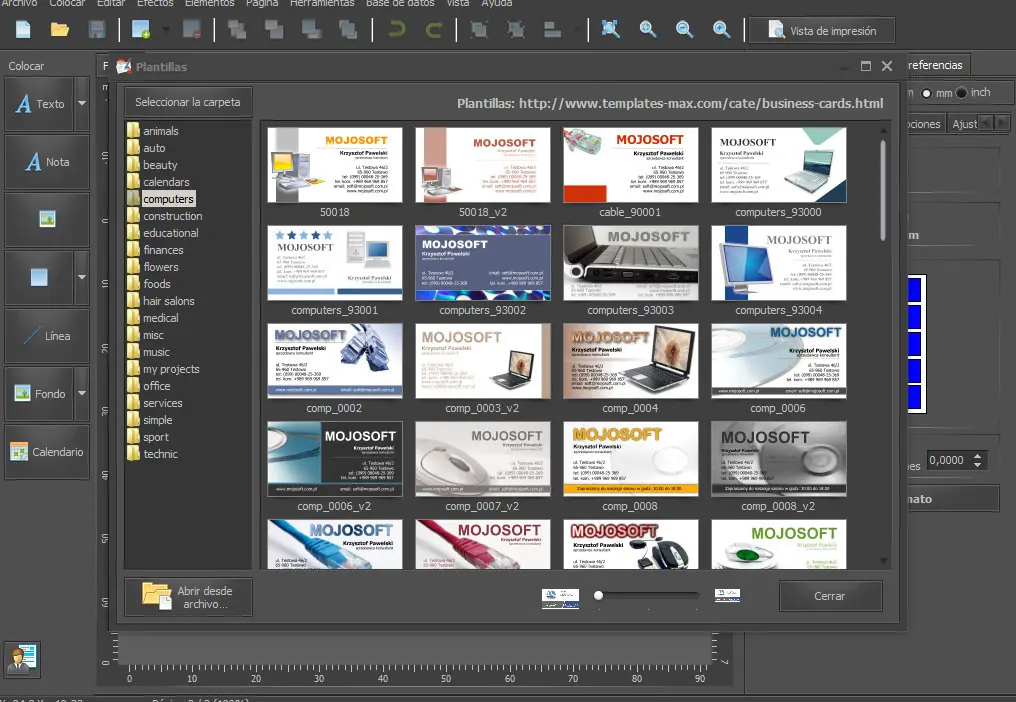Click Abrir desde archivo button
This screenshot has height=702, width=1016.
[x=188, y=597]
